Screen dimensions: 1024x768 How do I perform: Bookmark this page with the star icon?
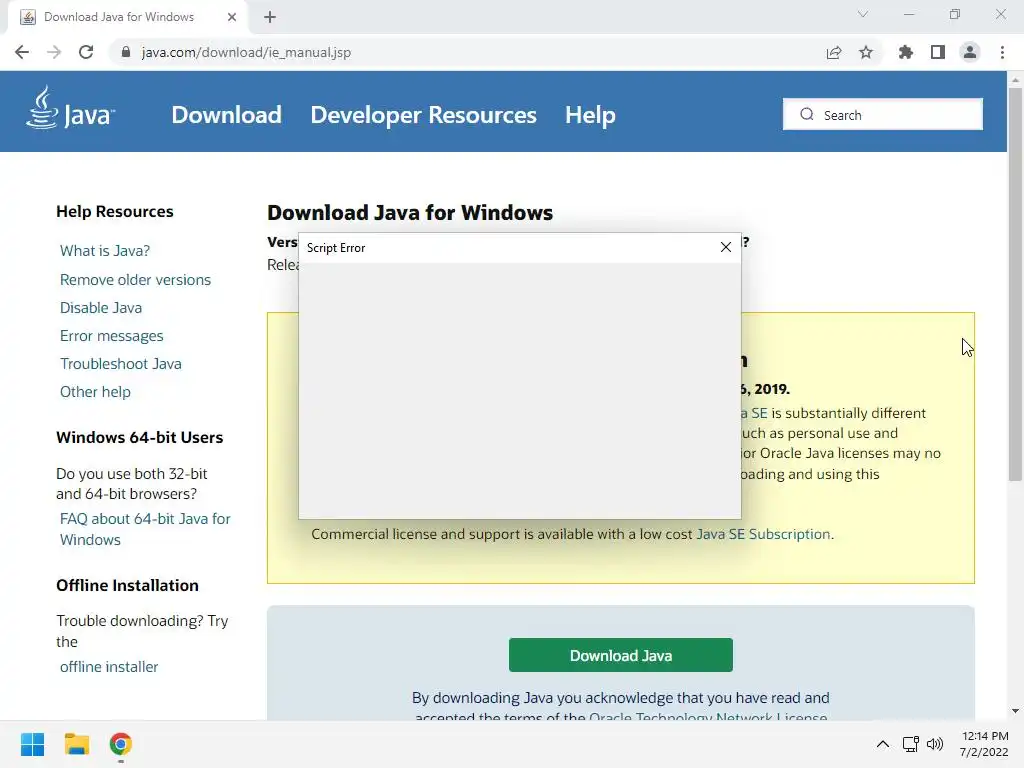[866, 52]
